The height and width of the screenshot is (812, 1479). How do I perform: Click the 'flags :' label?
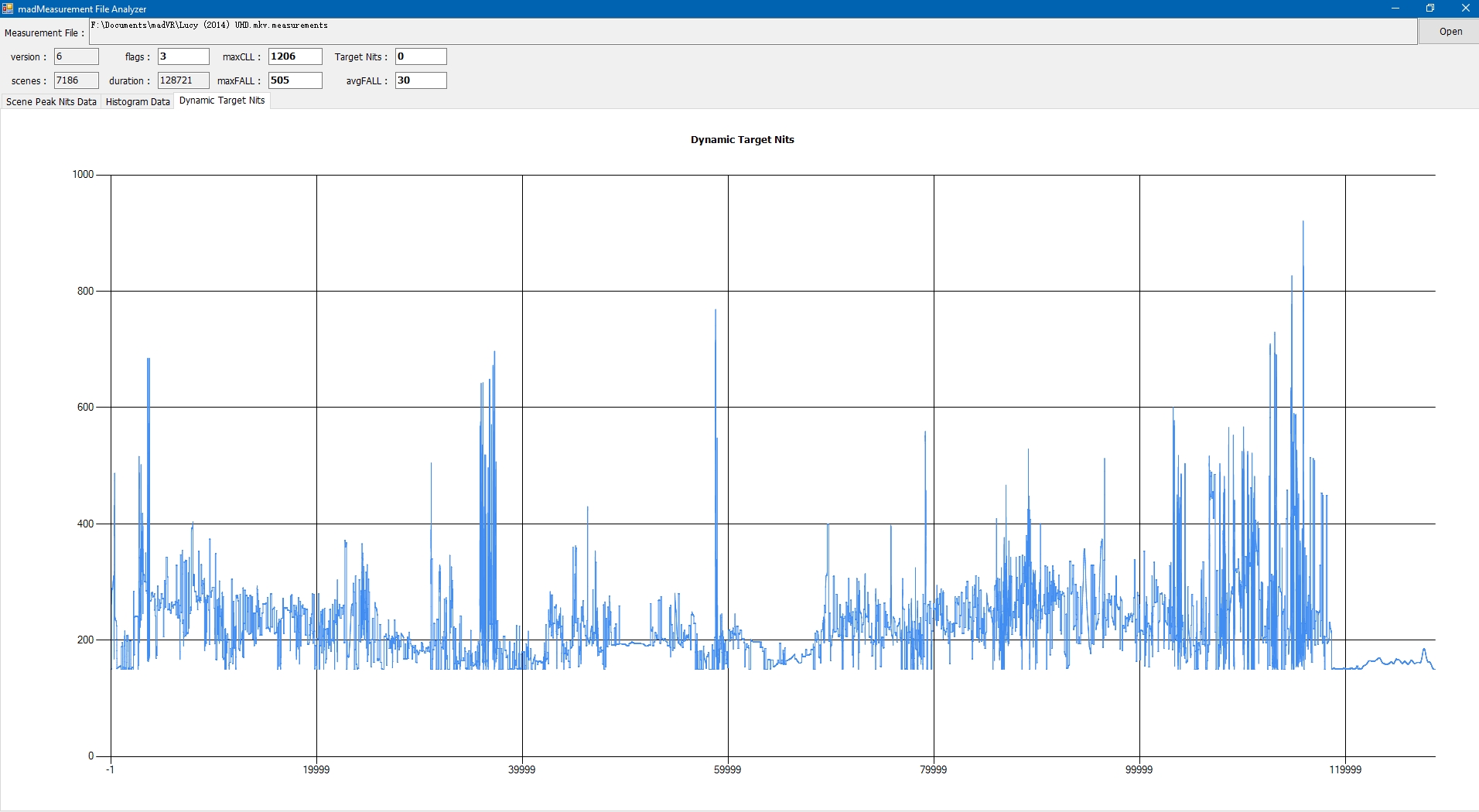tap(138, 56)
